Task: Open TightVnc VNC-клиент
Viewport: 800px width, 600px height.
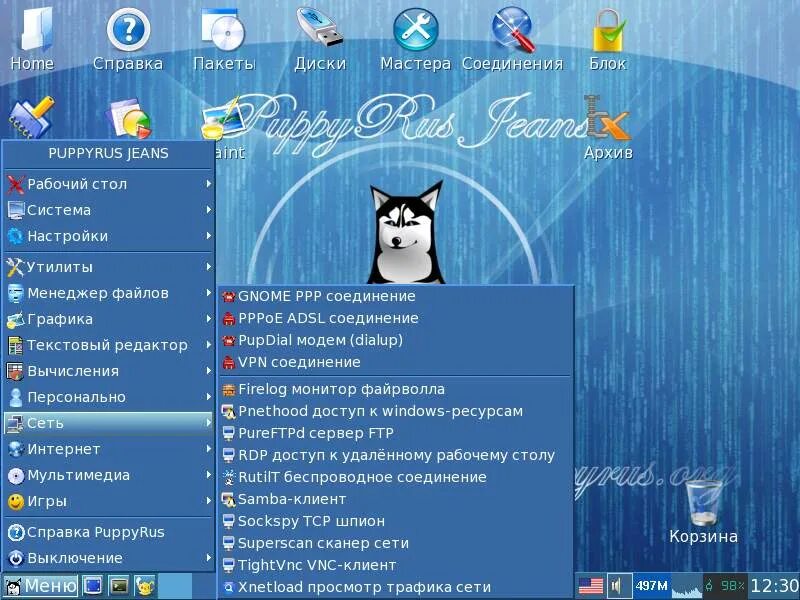Action: tap(395, 565)
